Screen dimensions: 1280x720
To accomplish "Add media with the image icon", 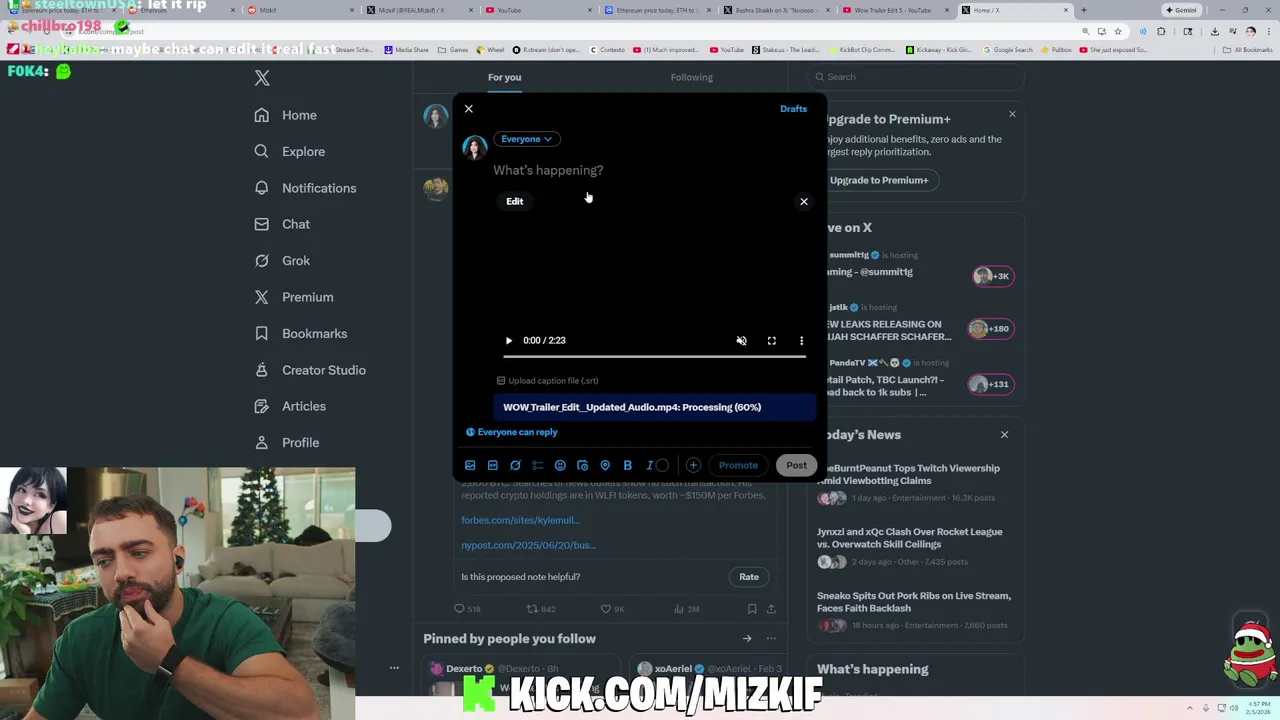I will (470, 465).
